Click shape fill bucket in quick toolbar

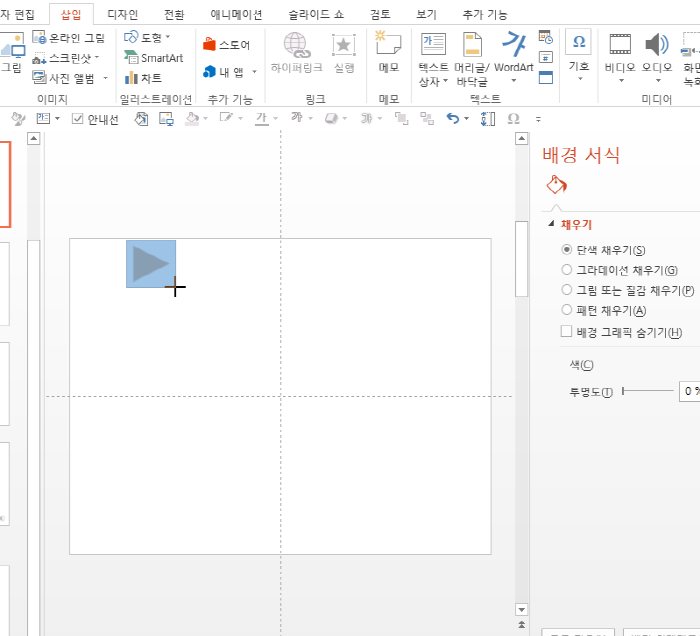pos(192,118)
